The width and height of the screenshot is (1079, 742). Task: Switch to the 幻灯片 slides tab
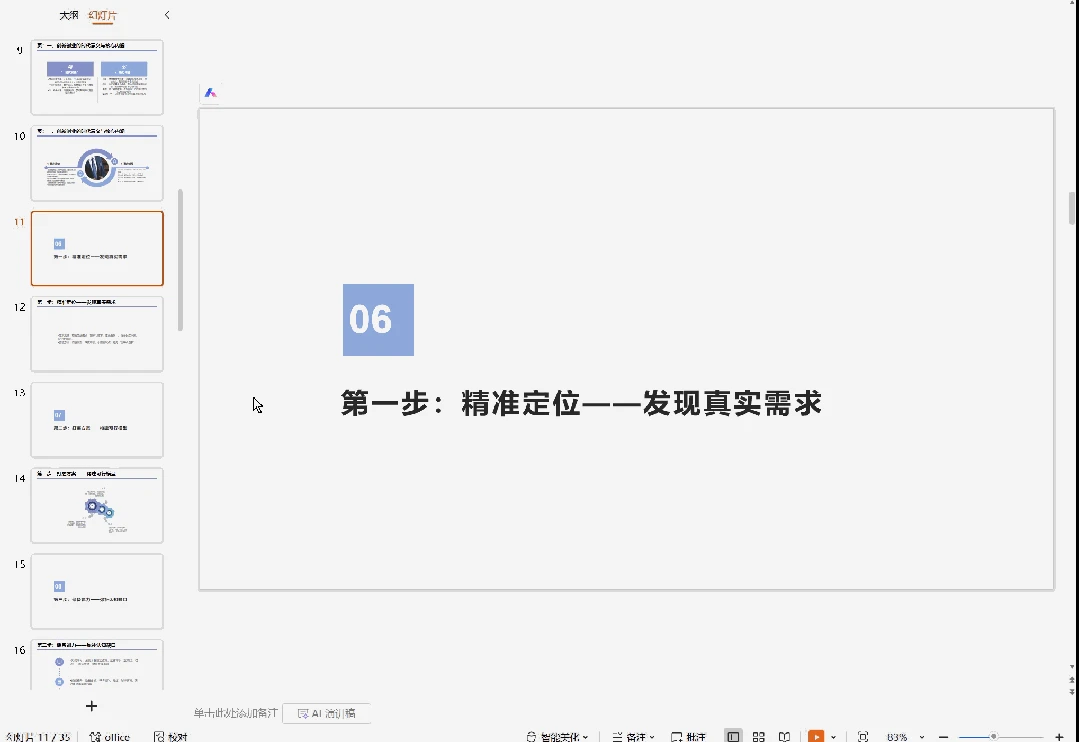103,15
